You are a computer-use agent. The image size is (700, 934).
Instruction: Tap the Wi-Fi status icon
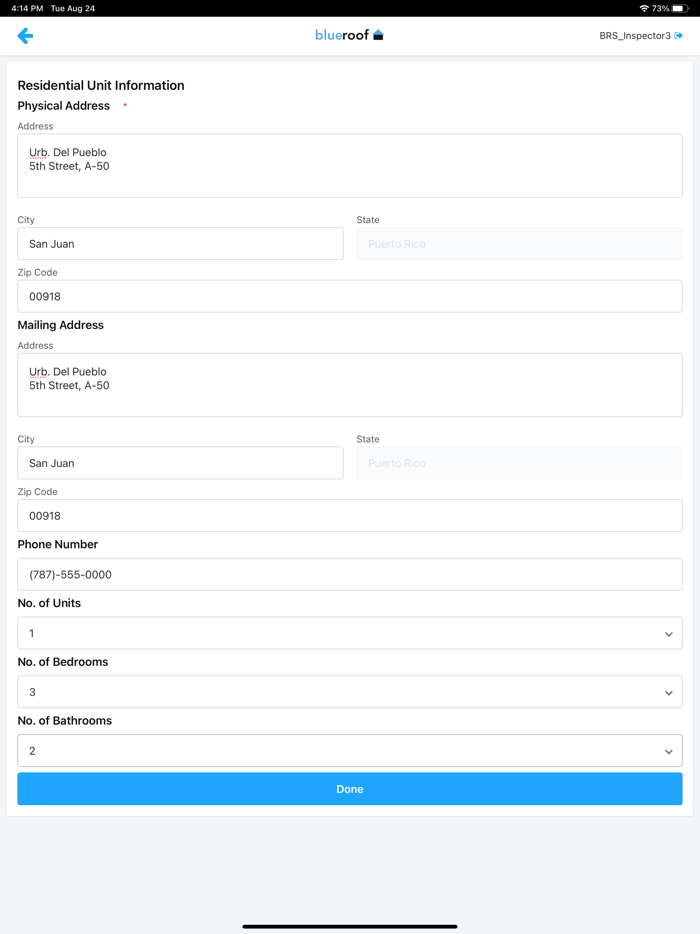[x=644, y=8]
